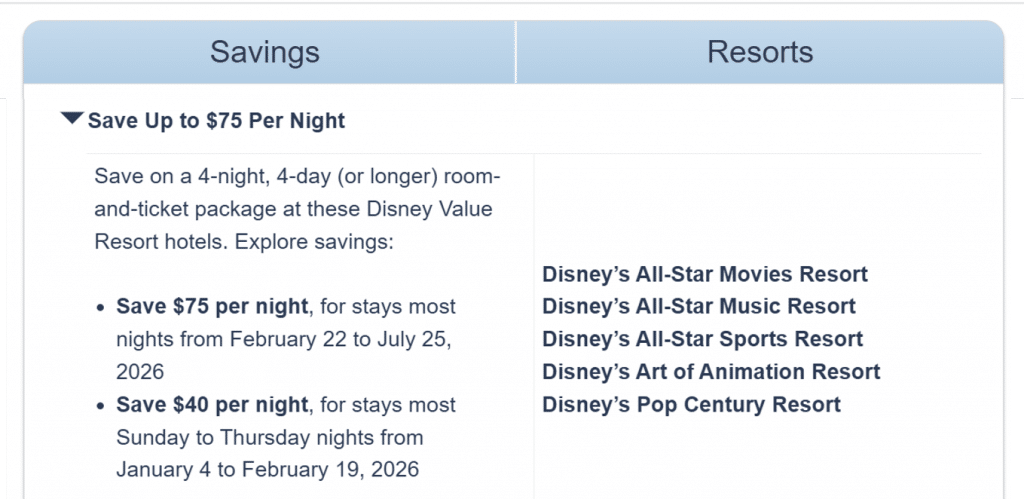Click the January 4 to February 19, 2026 text

[x=267, y=469]
